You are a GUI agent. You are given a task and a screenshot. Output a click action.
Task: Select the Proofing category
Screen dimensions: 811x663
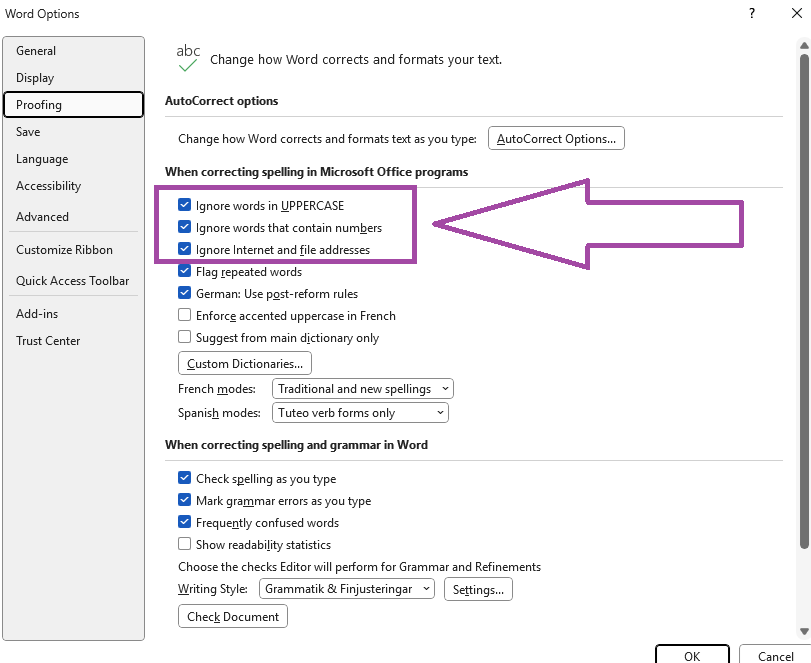73,104
